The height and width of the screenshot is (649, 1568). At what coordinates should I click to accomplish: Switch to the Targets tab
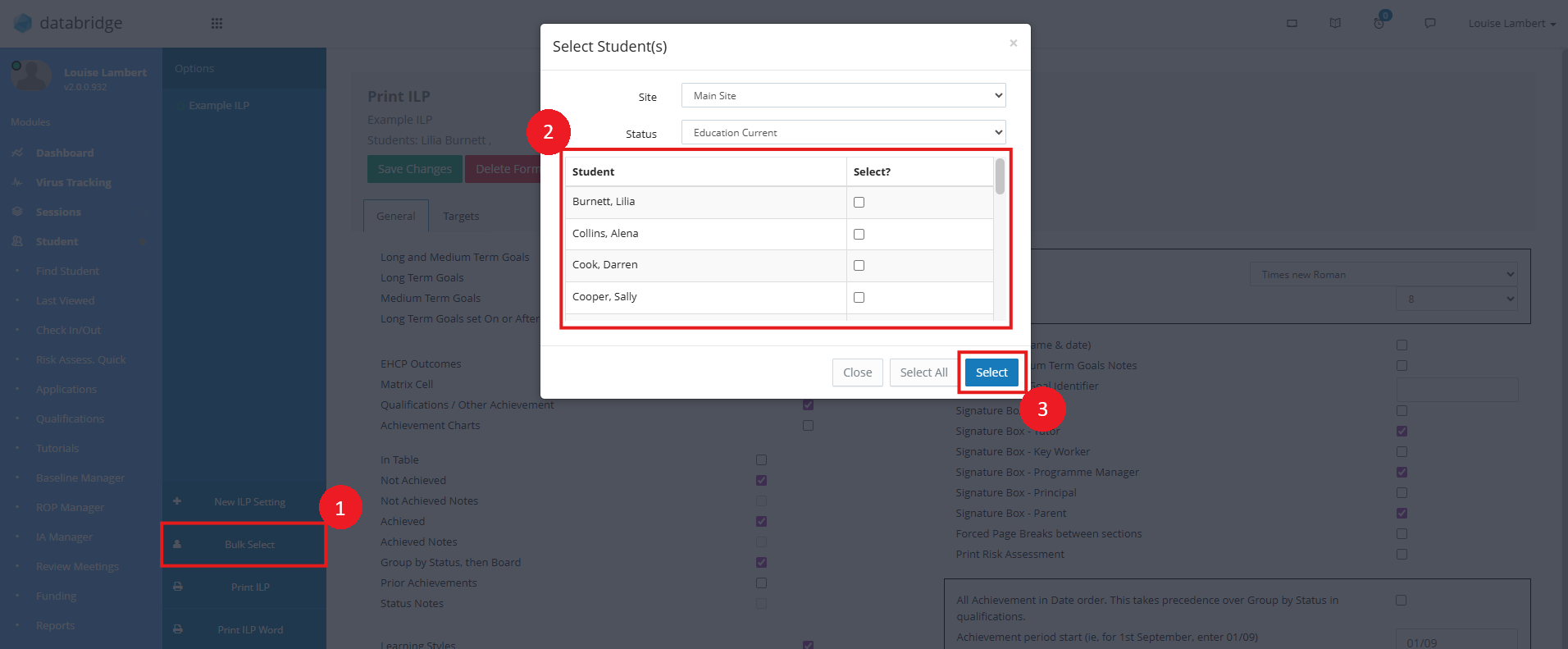(x=461, y=217)
